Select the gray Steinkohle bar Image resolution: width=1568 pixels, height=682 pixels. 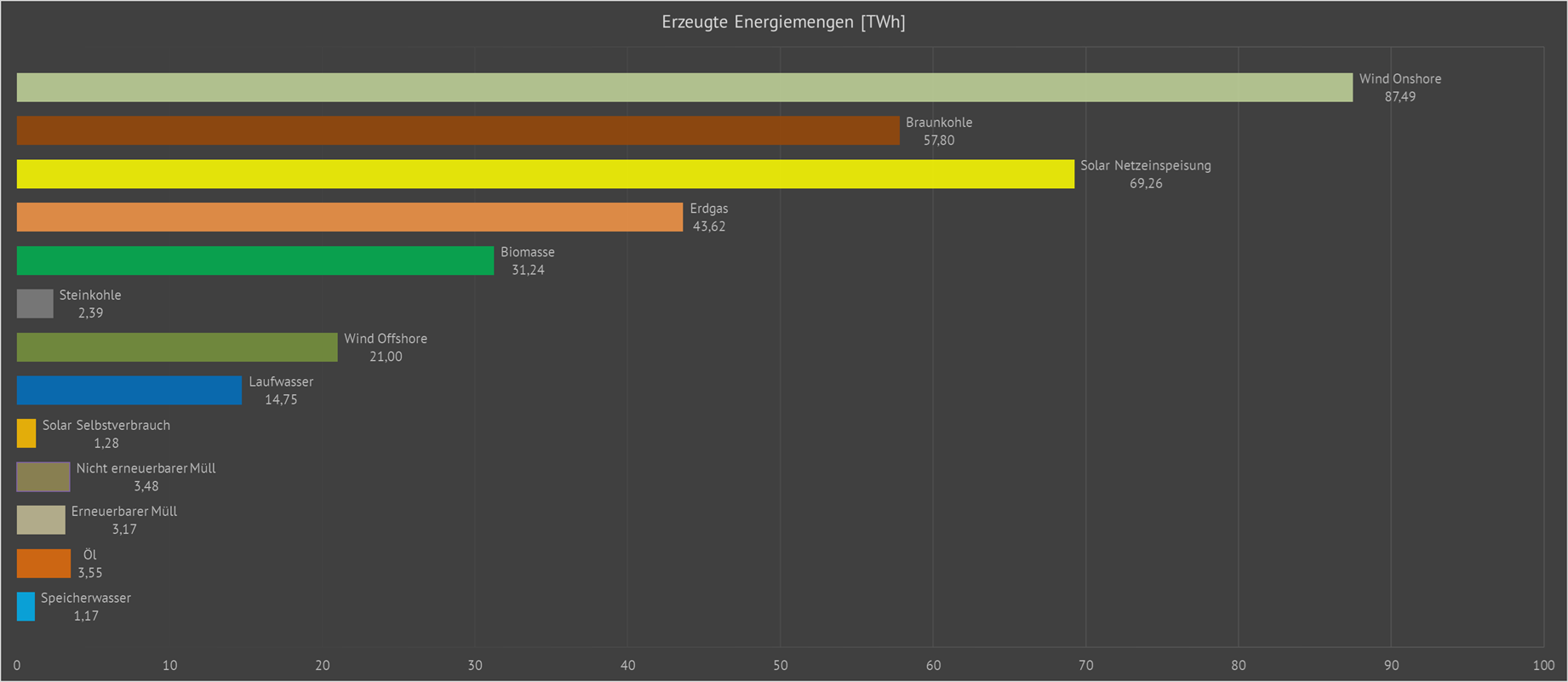[35, 304]
